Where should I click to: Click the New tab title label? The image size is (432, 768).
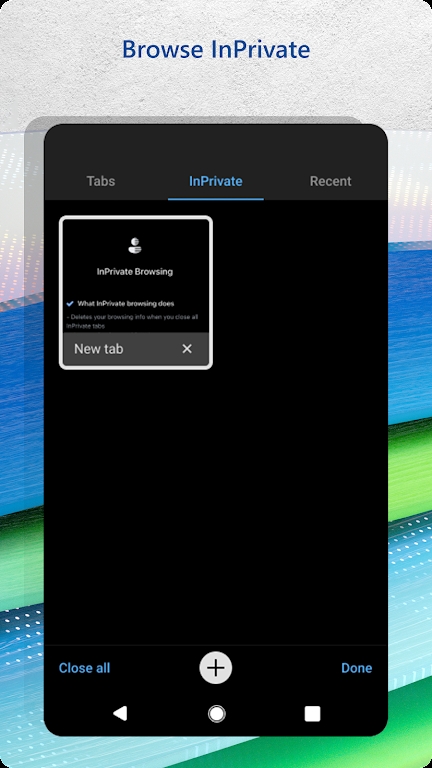(x=98, y=349)
